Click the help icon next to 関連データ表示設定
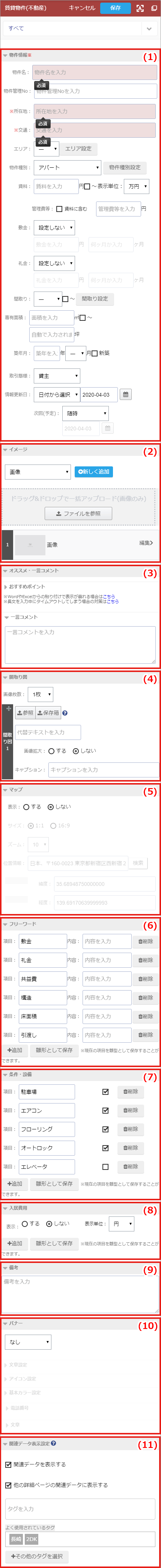This screenshot has width=161, height=1568. click(54, 1443)
